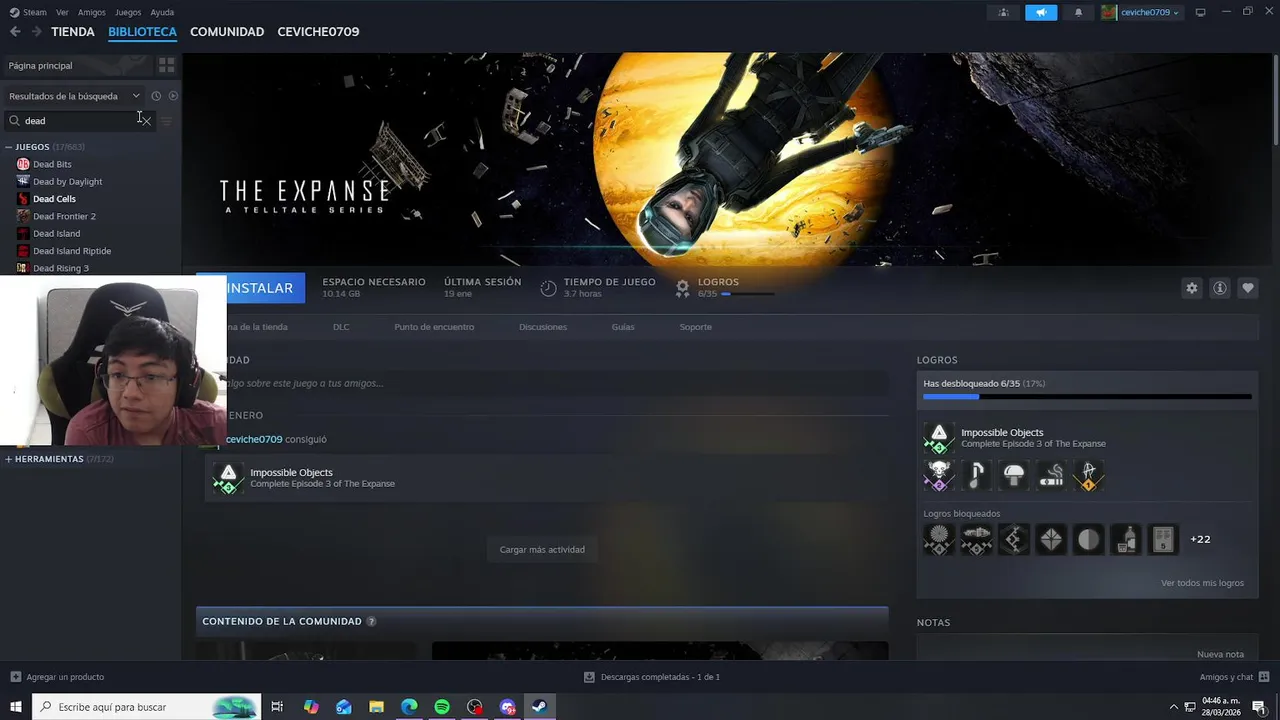Open the CEVICHE0709 profile tab

pos(318,32)
